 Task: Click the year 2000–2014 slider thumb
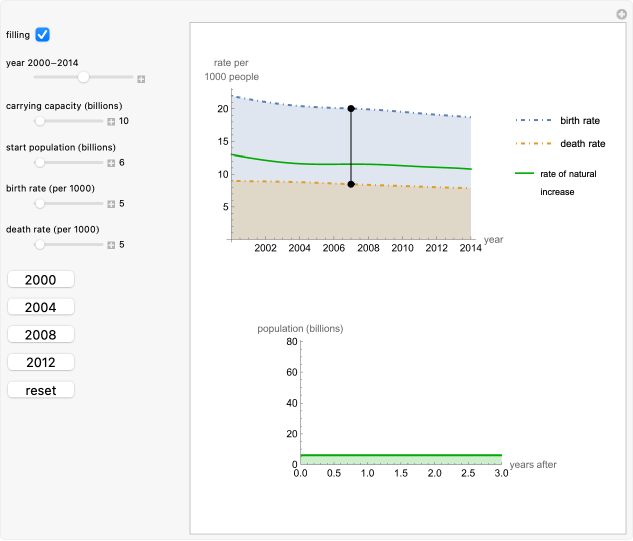(x=84, y=77)
